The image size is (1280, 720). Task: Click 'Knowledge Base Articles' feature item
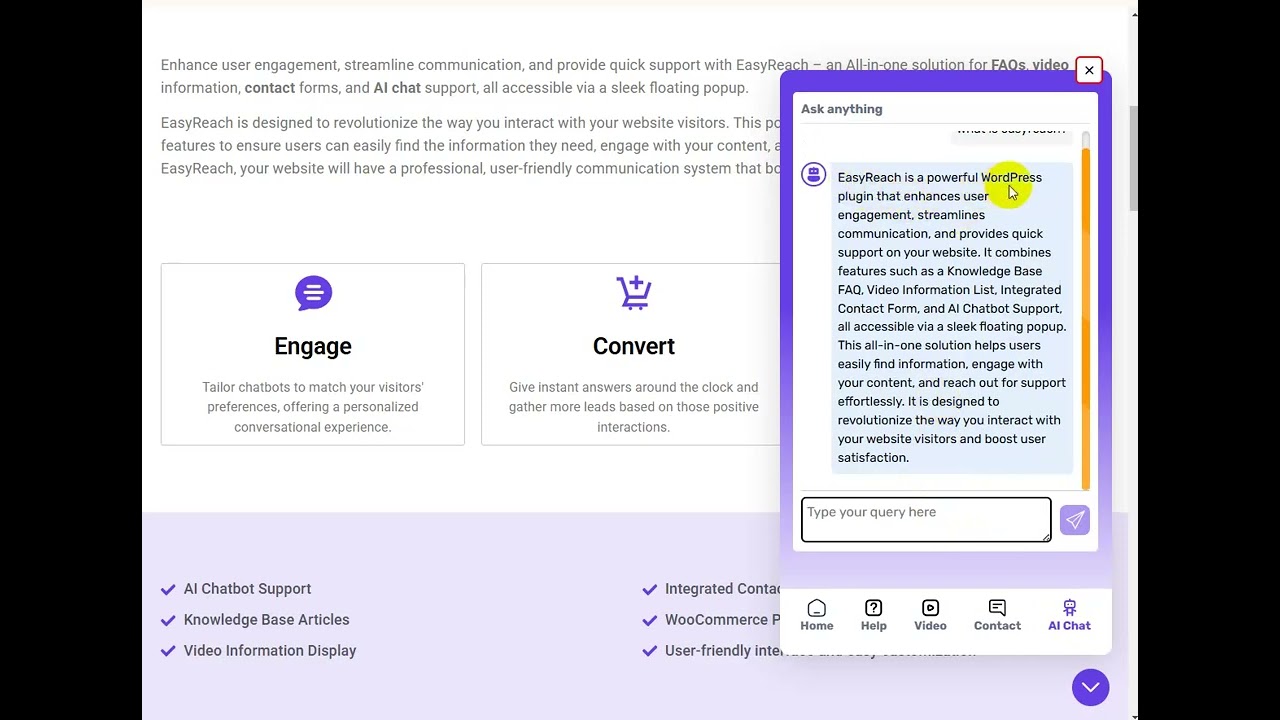266,620
